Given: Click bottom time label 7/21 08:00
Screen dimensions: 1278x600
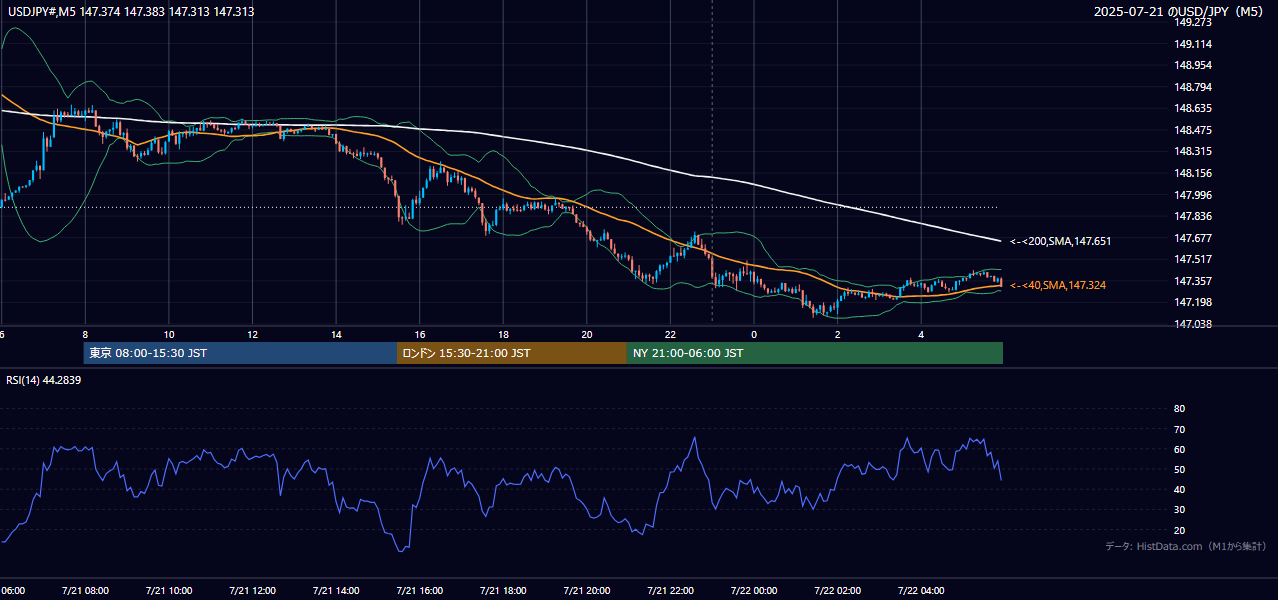Looking at the screenshot, I should 85,590.
